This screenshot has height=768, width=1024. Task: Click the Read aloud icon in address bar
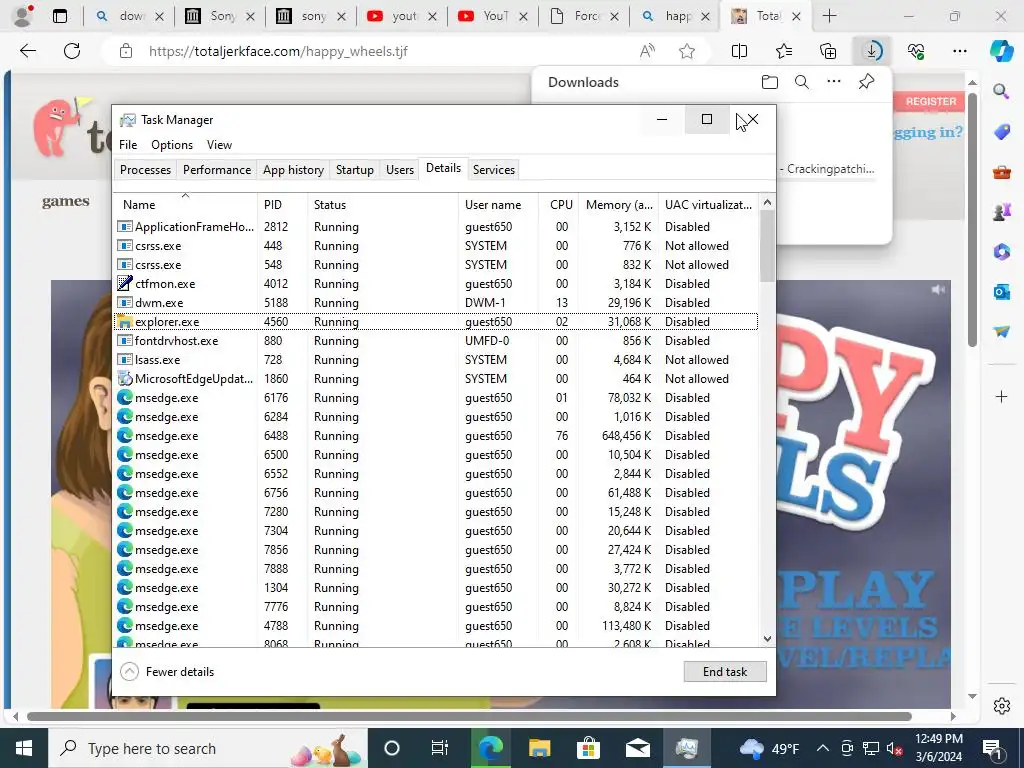(647, 51)
